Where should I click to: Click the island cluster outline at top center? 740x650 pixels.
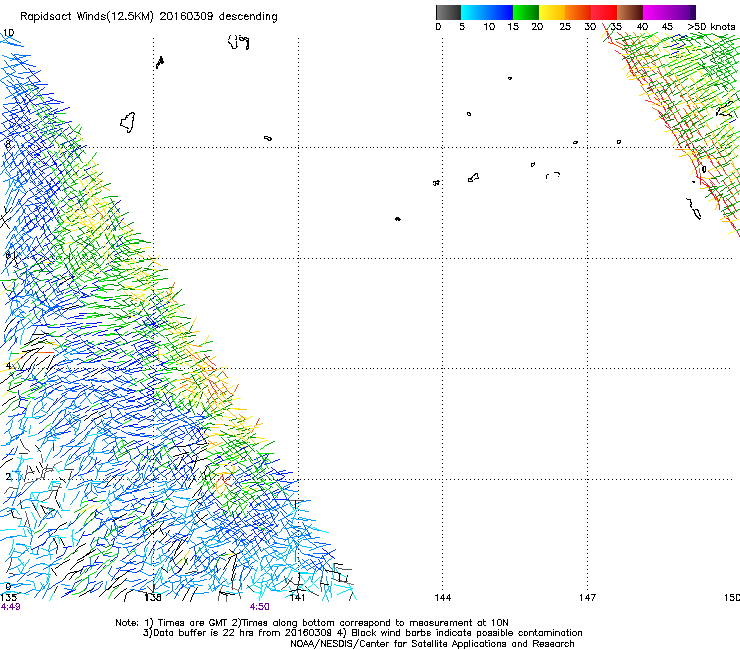pos(238,42)
